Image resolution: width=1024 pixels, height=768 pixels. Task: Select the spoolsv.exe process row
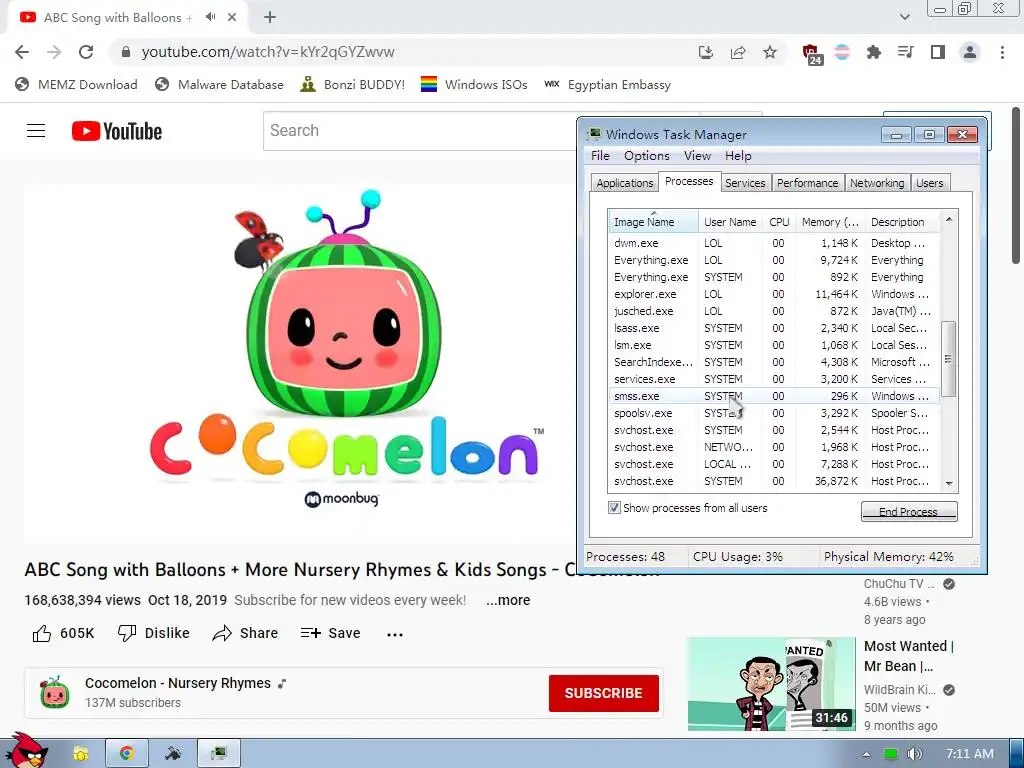(x=774, y=413)
